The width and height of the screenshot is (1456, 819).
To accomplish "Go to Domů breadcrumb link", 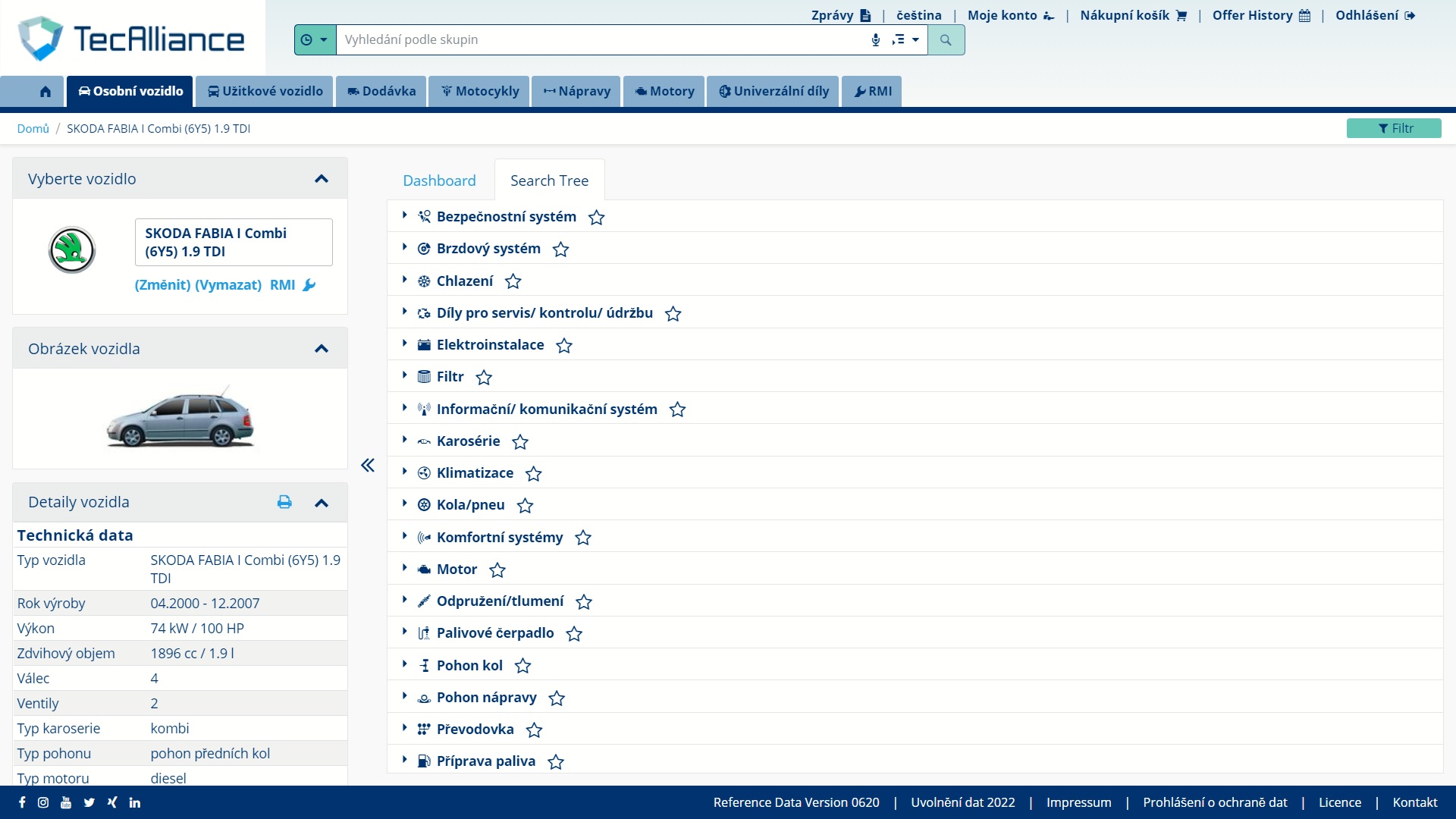I will [33, 129].
